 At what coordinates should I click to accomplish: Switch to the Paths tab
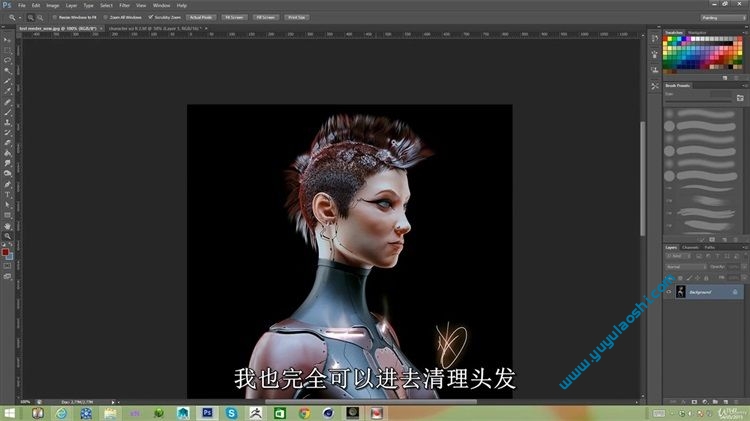710,247
